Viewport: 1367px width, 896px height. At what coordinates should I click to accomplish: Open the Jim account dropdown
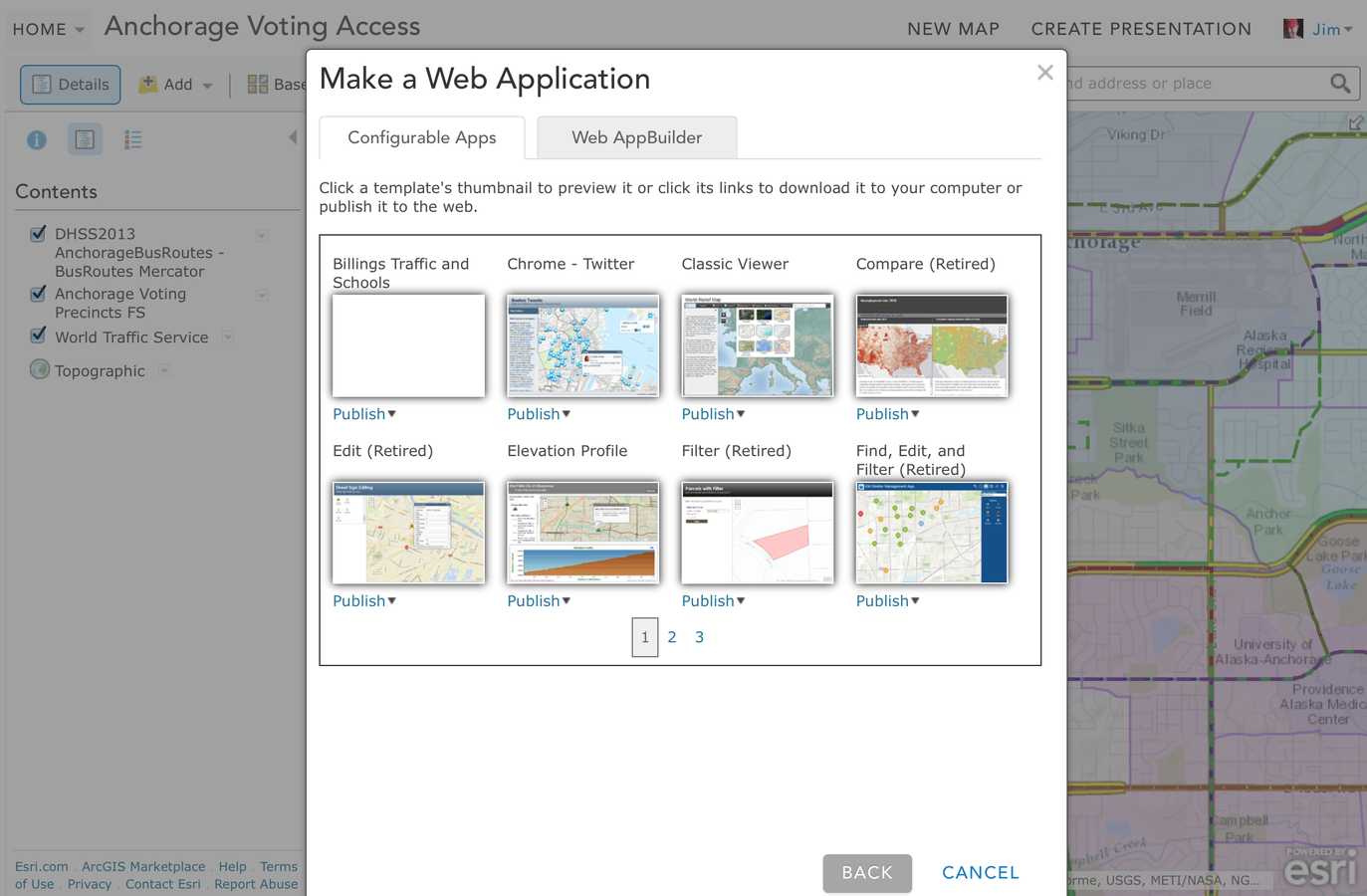coord(1332,29)
